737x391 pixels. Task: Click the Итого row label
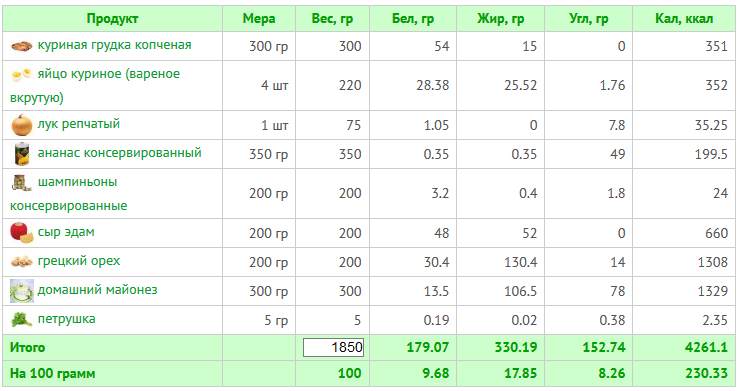28,348
